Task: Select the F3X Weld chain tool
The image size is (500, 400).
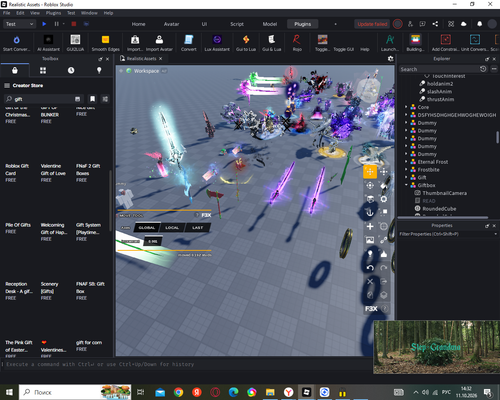Action: (384, 240)
